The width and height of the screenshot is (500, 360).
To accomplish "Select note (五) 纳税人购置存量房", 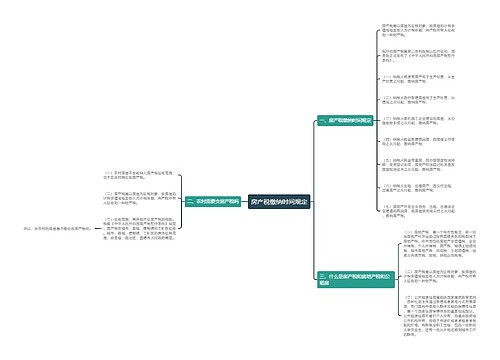I will point(418,165).
